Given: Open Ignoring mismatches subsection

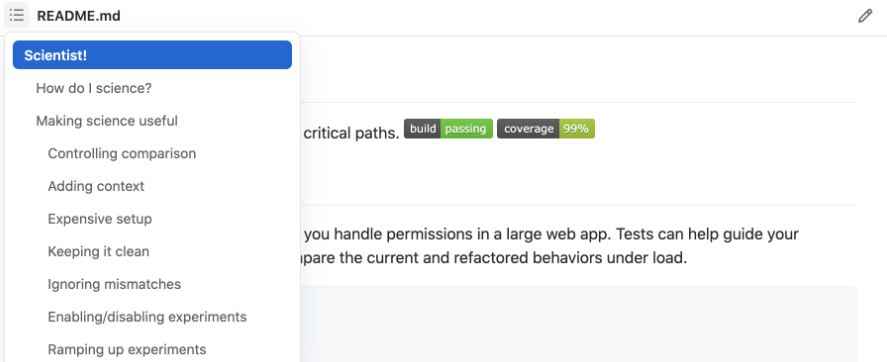Looking at the screenshot, I should click(x=114, y=284).
